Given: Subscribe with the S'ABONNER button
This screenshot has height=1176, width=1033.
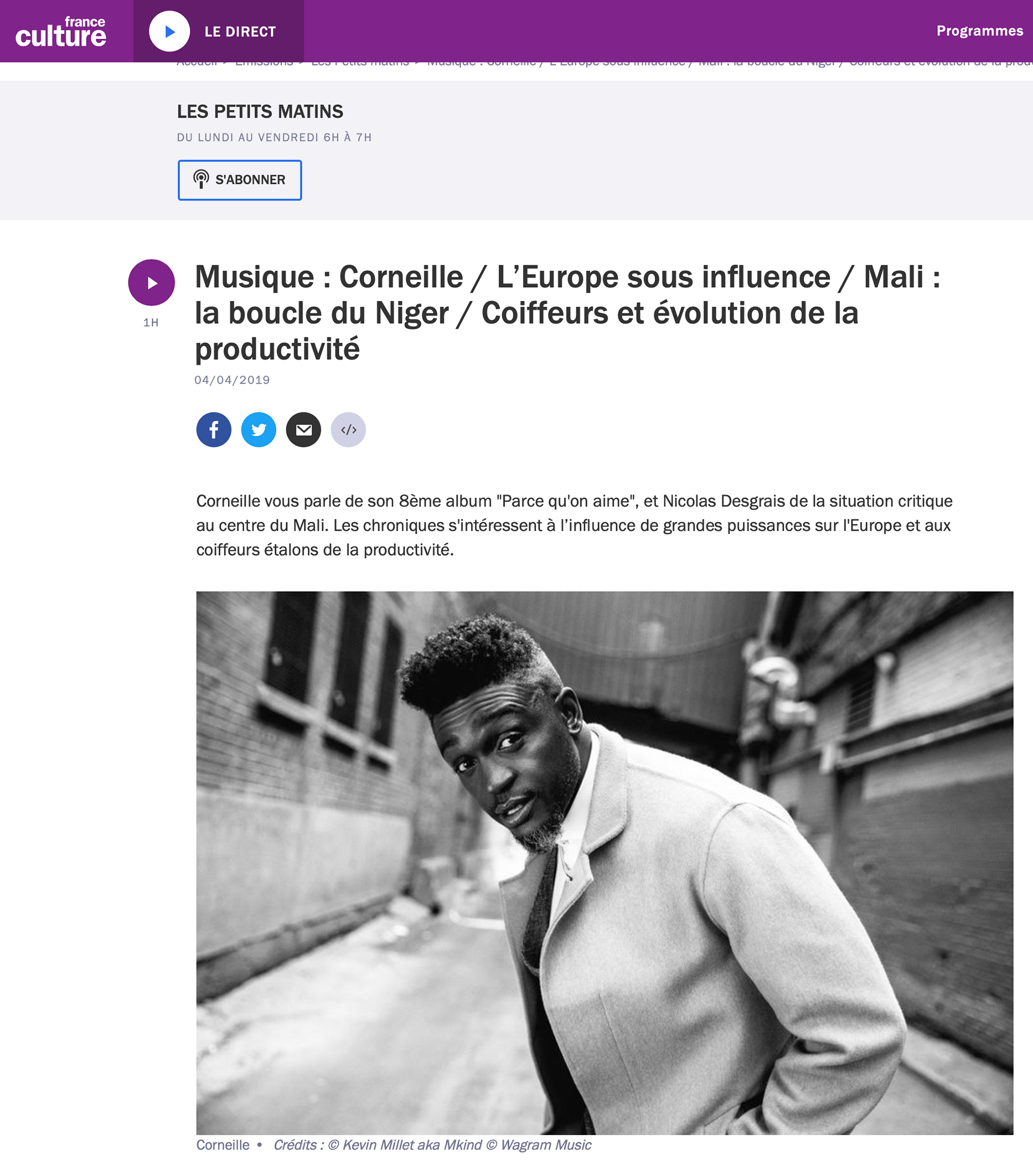Looking at the screenshot, I should coord(239,180).
